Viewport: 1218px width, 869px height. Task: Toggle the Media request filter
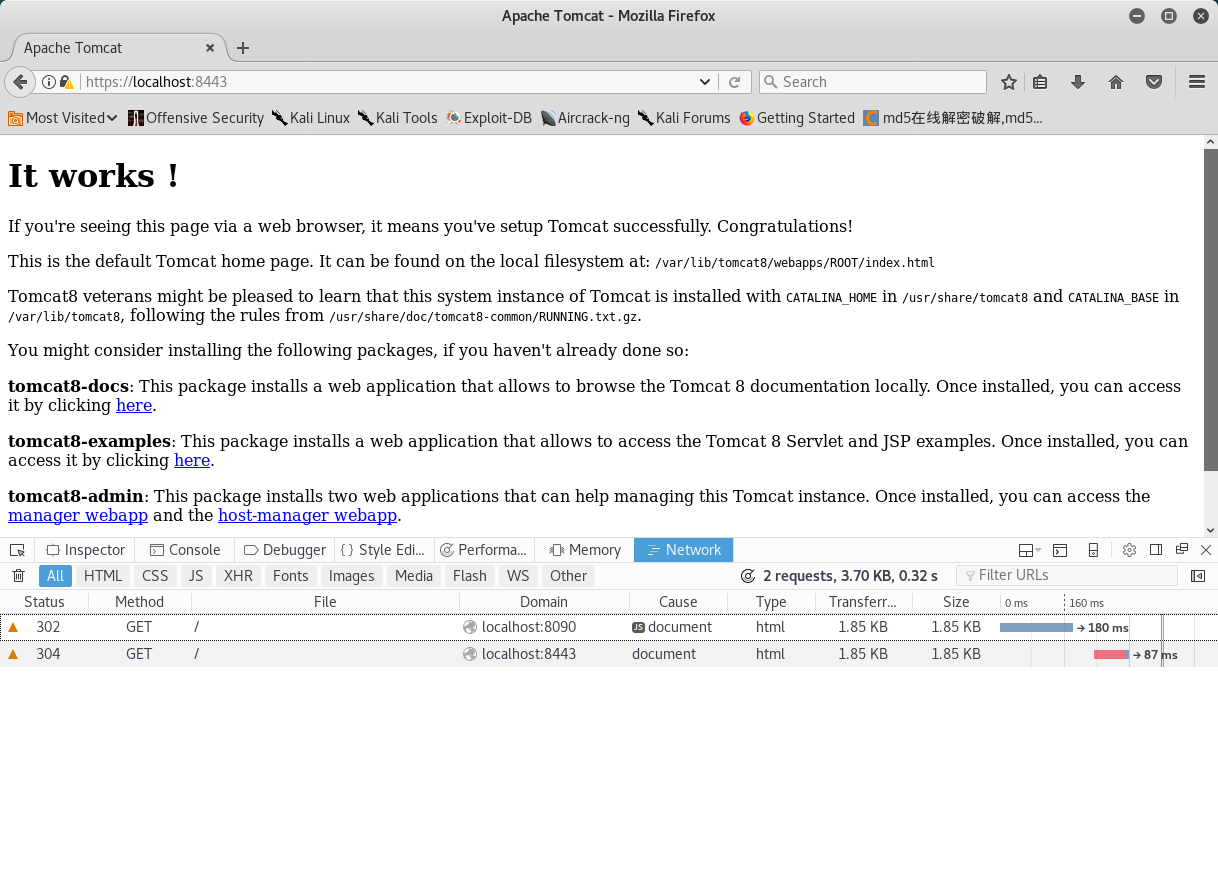[414, 576]
